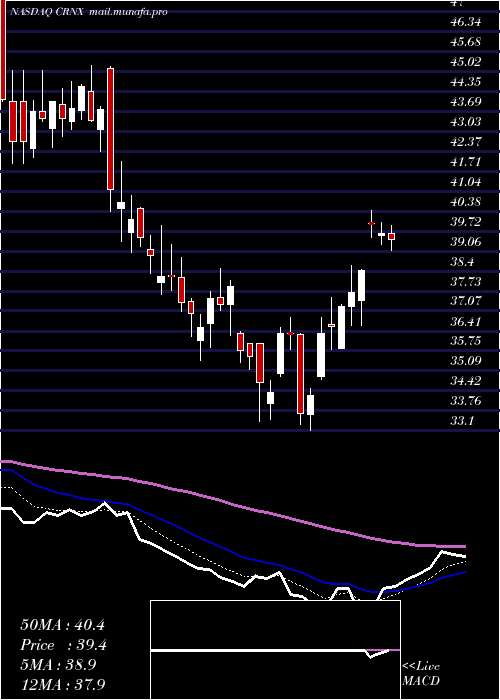The image size is (500, 700).
Task: Select the 39.72 price axis label
Action: coord(467,222)
